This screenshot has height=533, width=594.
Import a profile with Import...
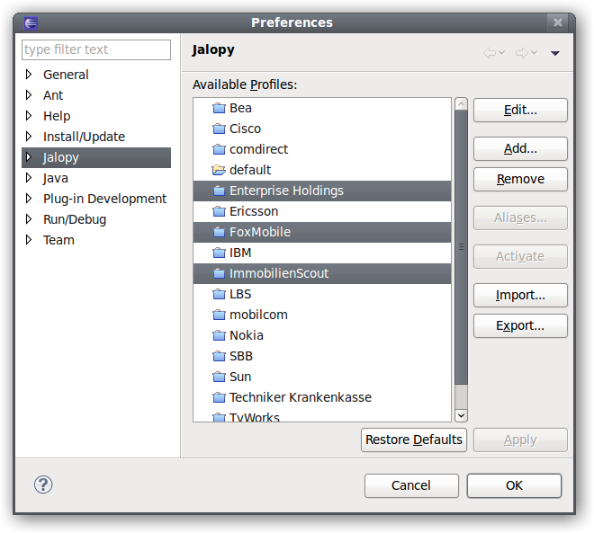[520, 295]
